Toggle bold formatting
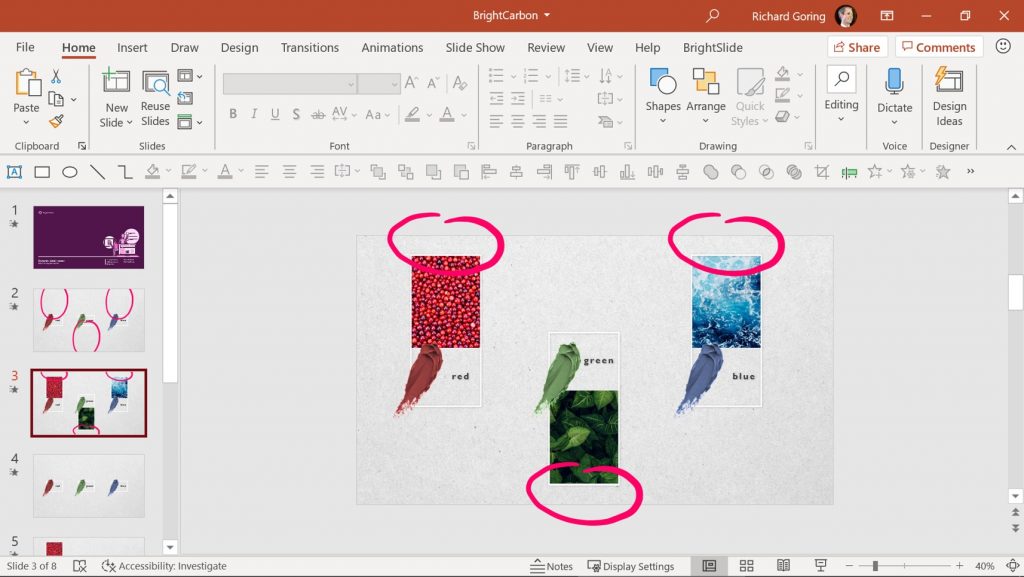The width and height of the screenshot is (1024, 577). [233, 114]
